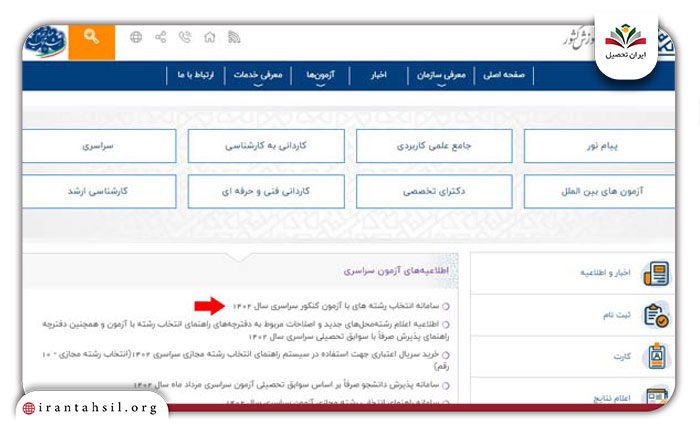Open ثبت نام sidebar link

point(617,315)
